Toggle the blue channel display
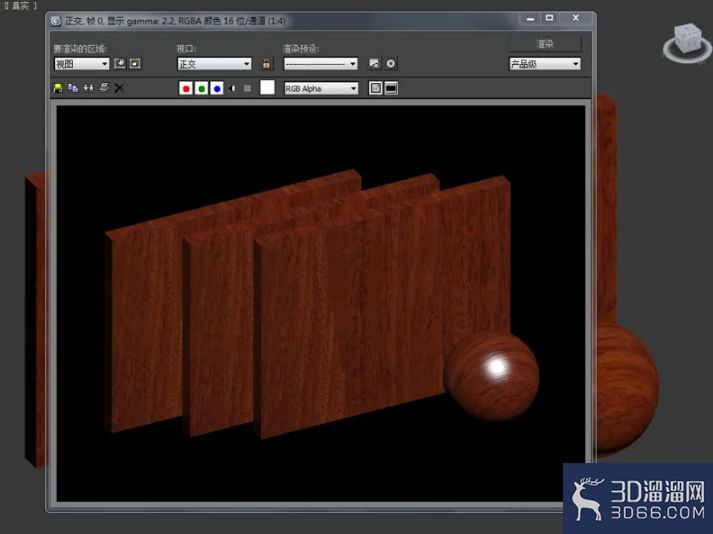 [217, 88]
